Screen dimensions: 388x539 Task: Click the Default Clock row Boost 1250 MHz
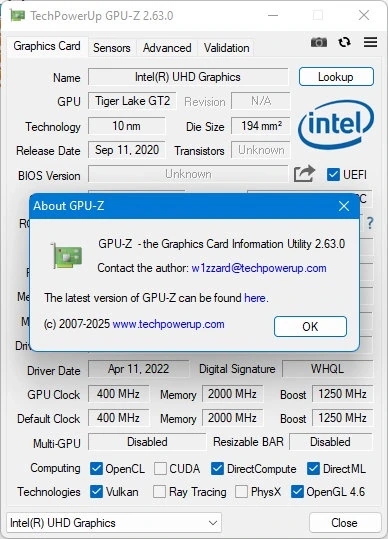(x=342, y=418)
